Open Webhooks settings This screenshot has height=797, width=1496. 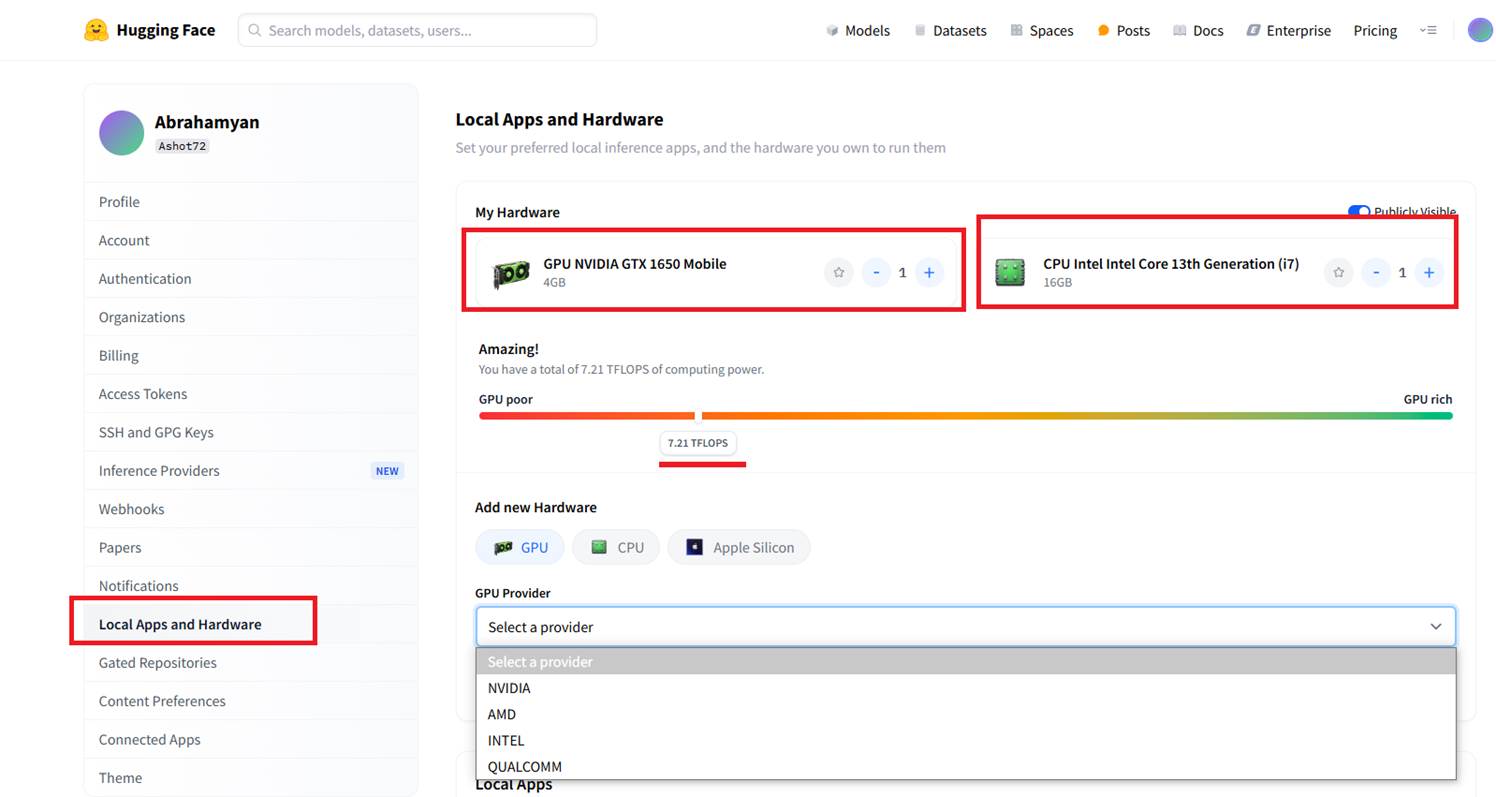click(250, 509)
